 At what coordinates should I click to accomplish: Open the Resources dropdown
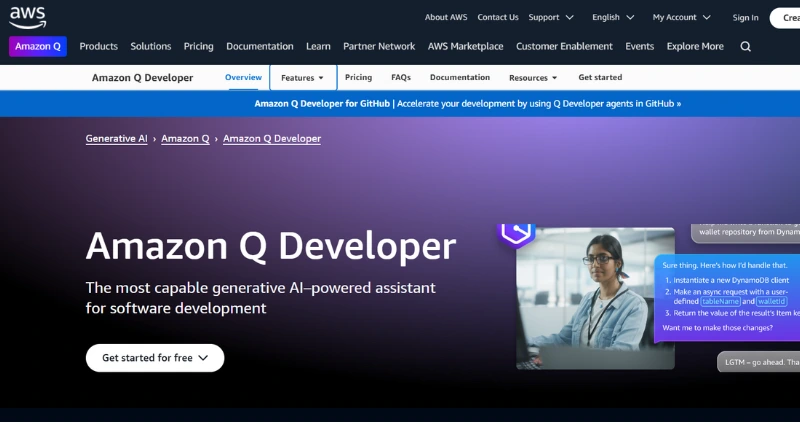point(533,78)
